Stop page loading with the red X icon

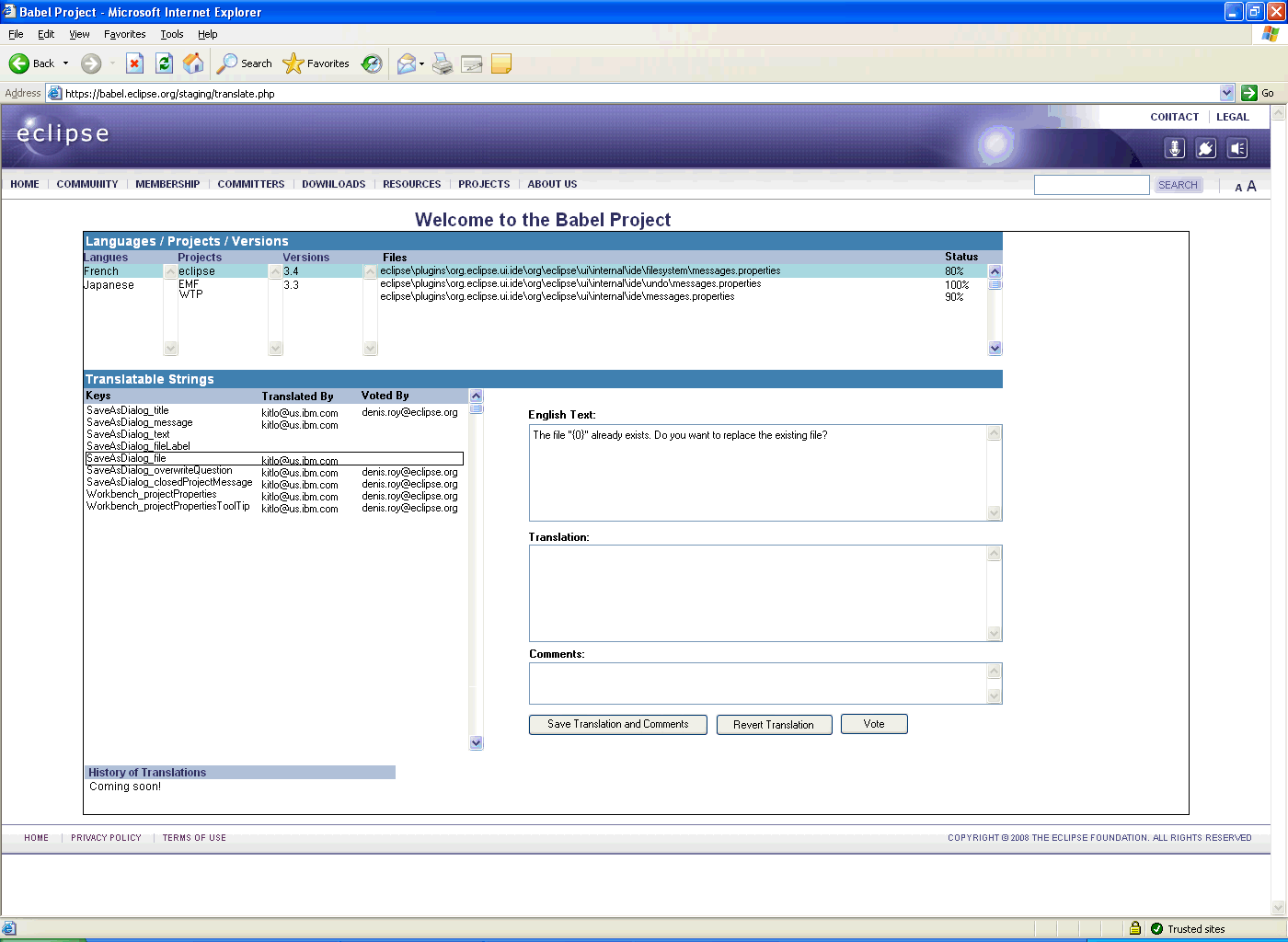coord(134,63)
